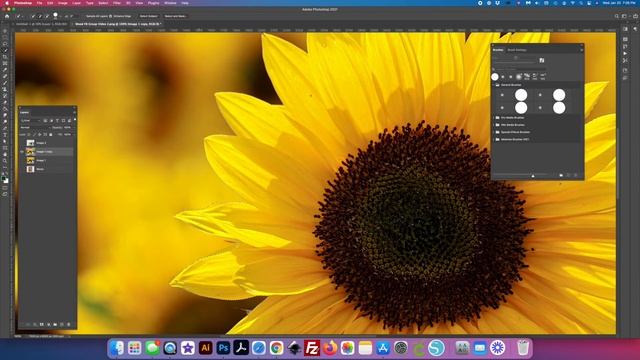Click the search icon in options bar
Screen dimensions: 640x360
617,16
